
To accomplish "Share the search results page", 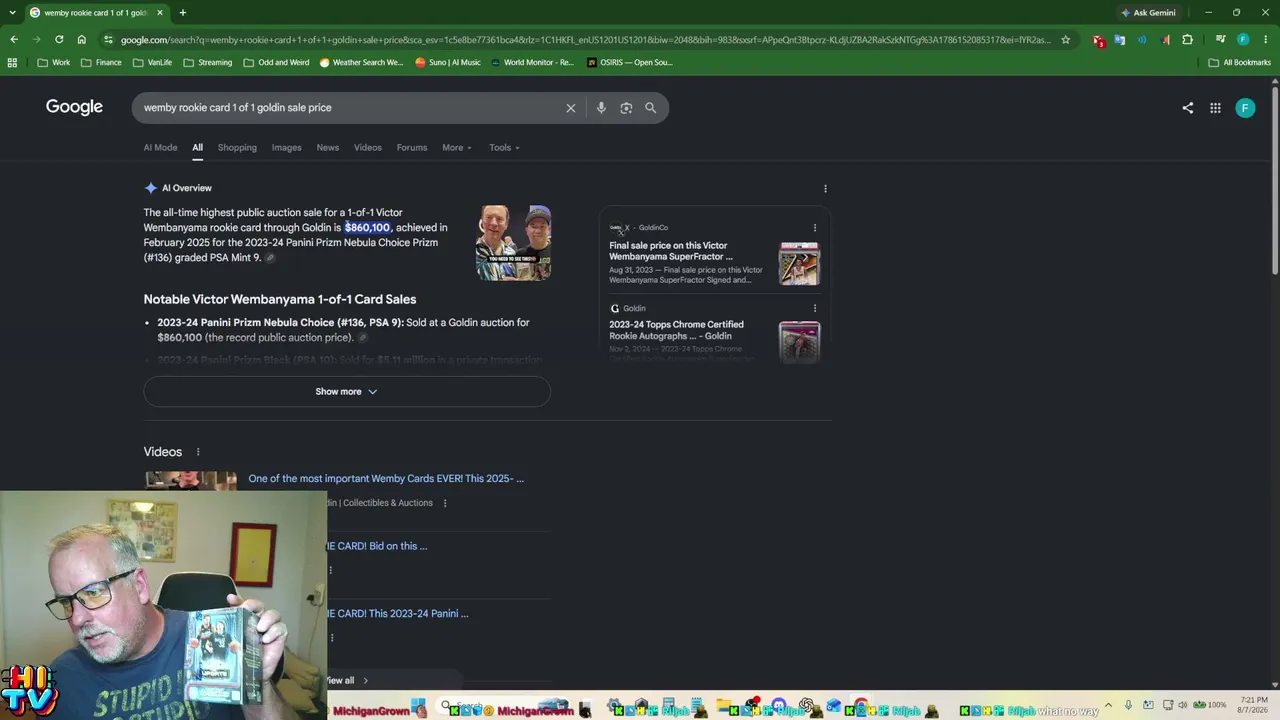I will pos(1188,108).
